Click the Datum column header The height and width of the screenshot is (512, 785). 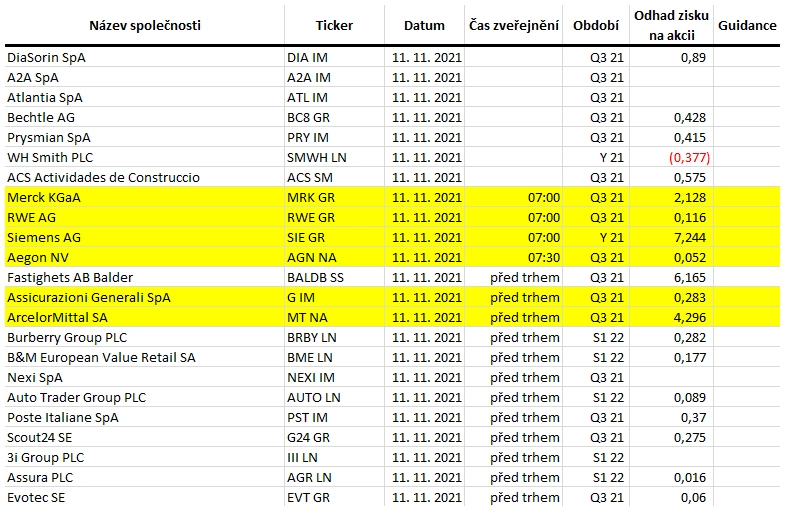(x=424, y=26)
